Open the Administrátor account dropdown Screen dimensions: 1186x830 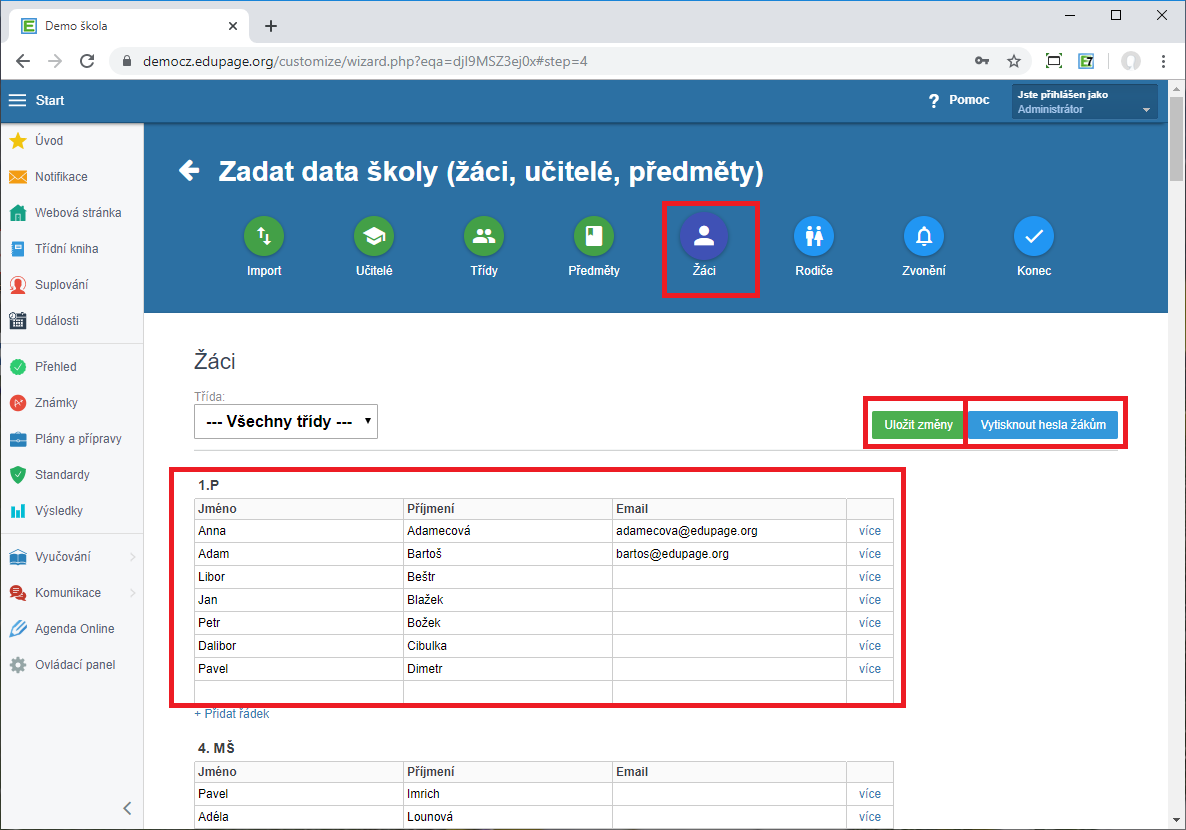(1084, 103)
